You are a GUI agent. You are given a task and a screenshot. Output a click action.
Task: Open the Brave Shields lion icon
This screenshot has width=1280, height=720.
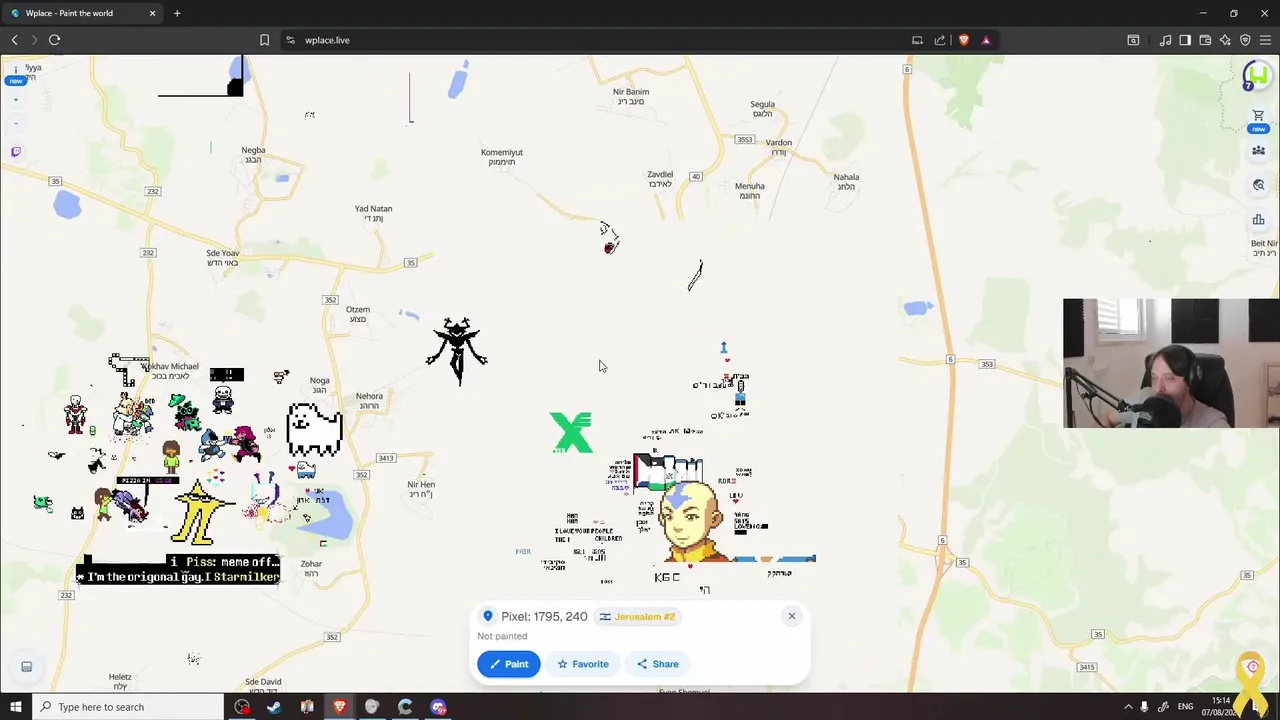(x=964, y=40)
